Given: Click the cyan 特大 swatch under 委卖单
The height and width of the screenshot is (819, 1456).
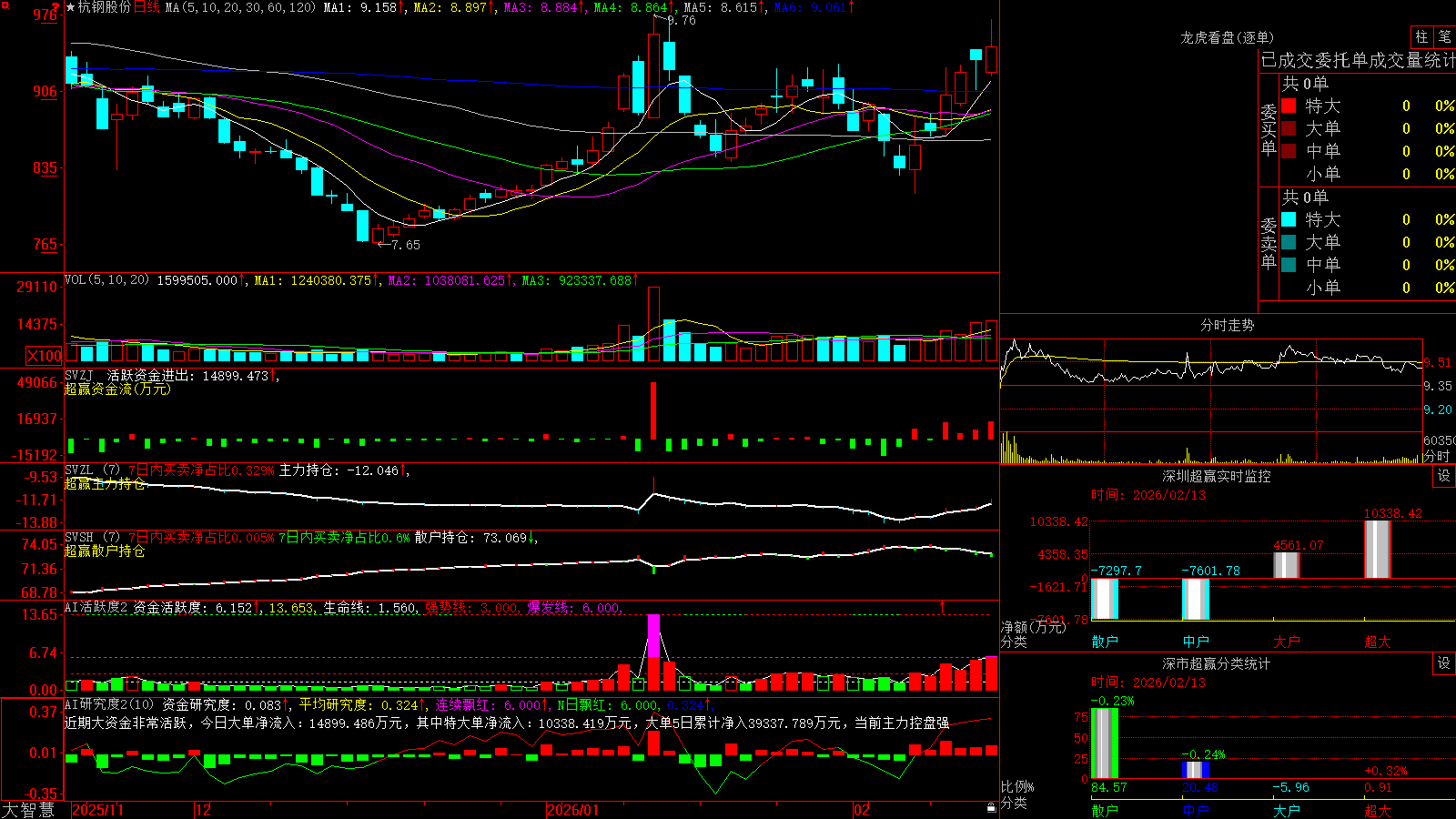Looking at the screenshot, I should tap(1289, 219).
